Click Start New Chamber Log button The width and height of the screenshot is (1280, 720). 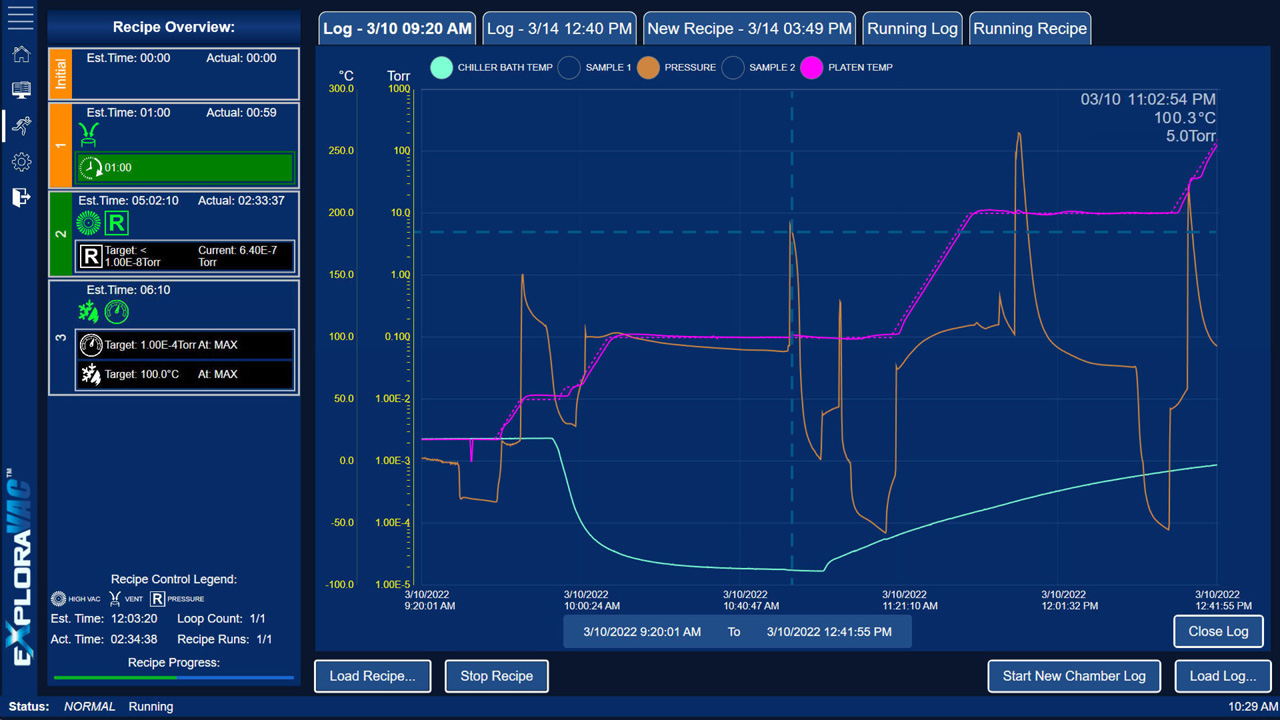1074,676
